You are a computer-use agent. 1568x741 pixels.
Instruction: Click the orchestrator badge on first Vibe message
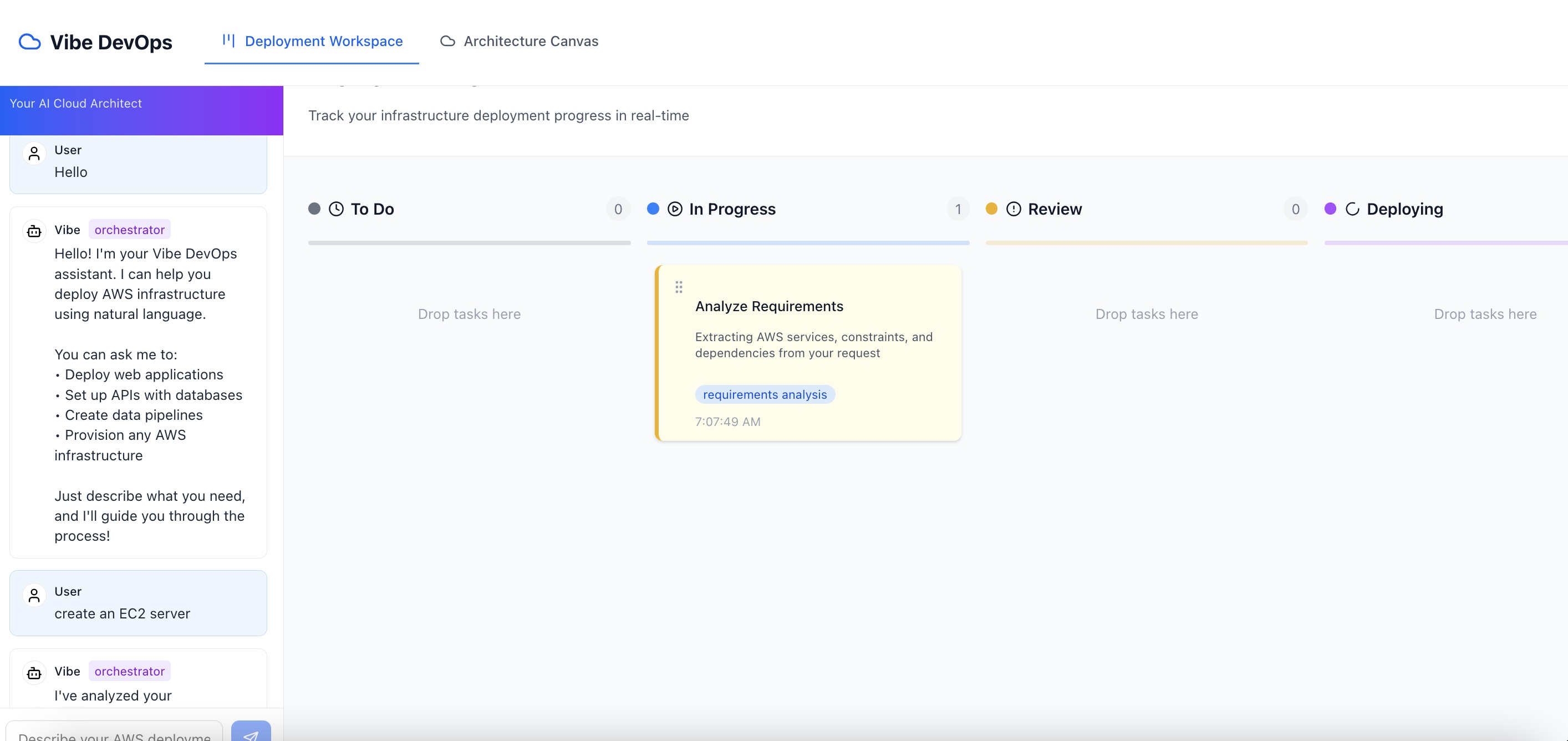point(129,230)
